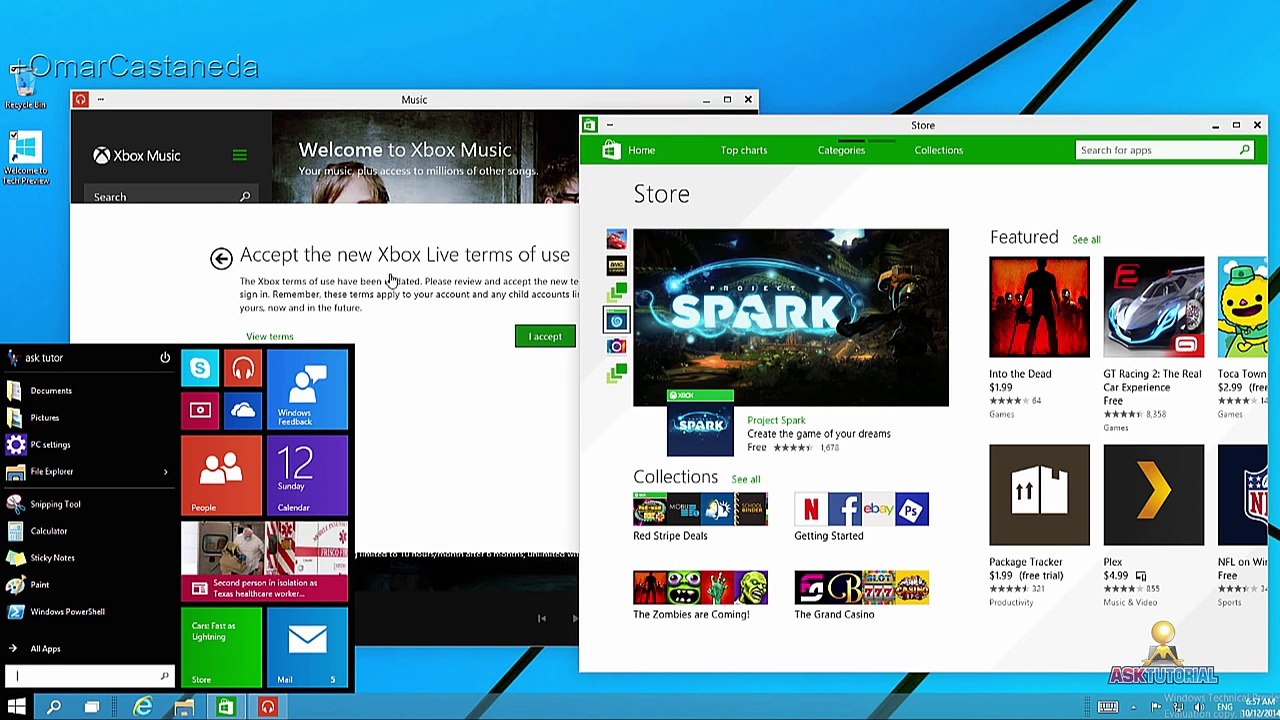Open the Store tile in Start menu
The image size is (1280, 720).
tap(221, 647)
